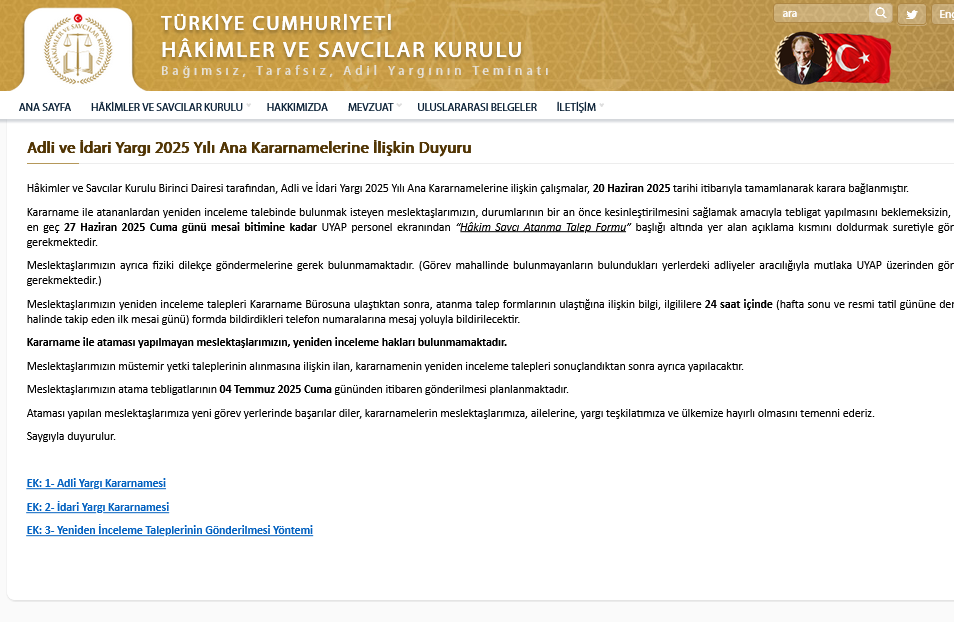Click the 'Hâkim Savcı Atanma Talep Formu' underlined text
Viewport: 954px width, 622px height.
click(543, 227)
